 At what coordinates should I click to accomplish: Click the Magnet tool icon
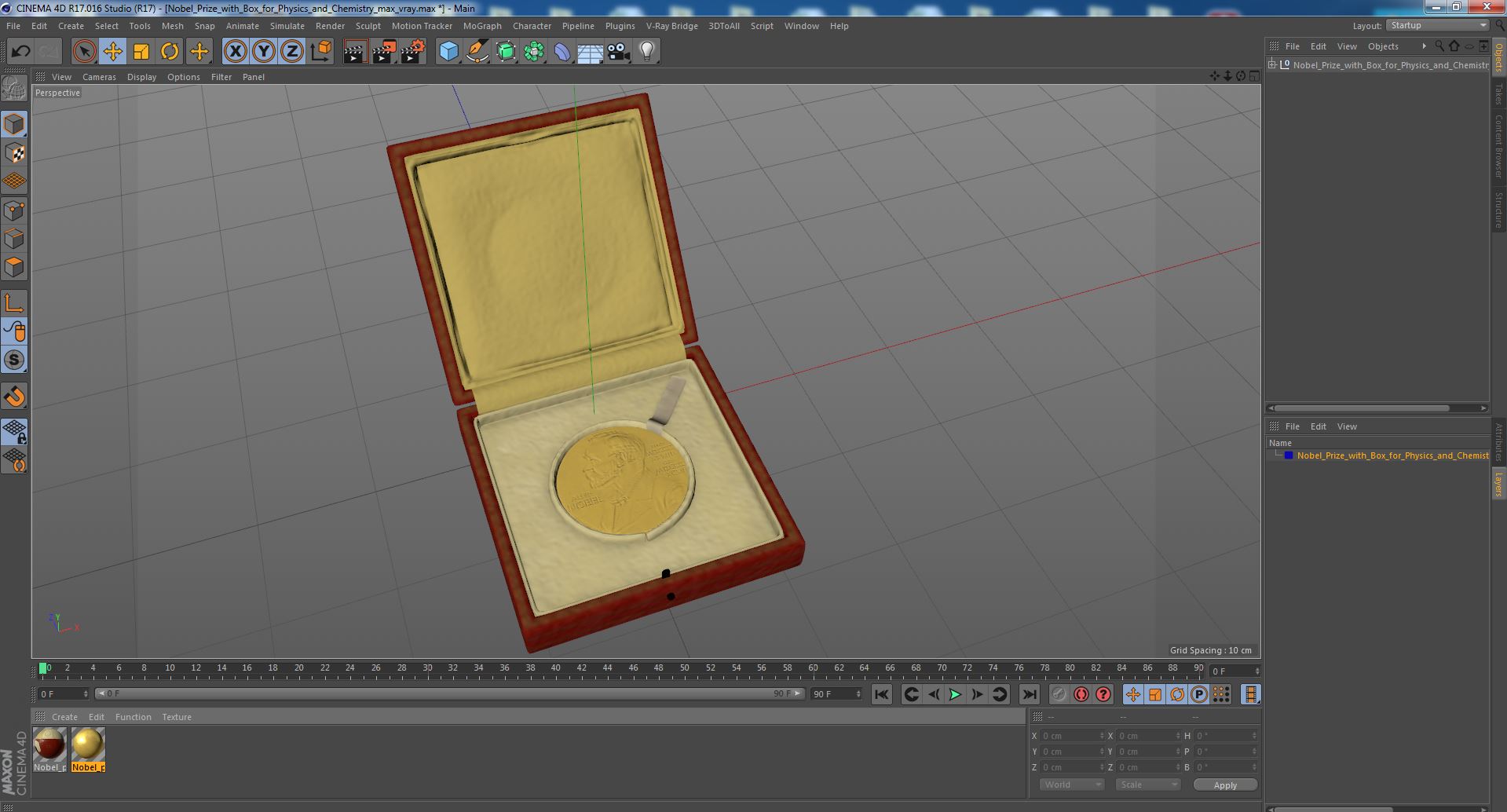pos(14,397)
